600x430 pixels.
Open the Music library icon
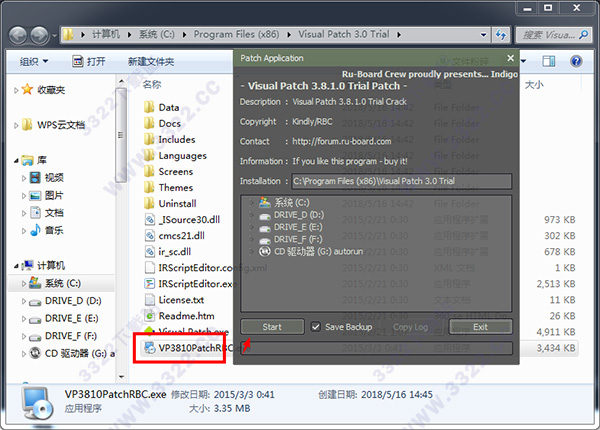click(35, 230)
